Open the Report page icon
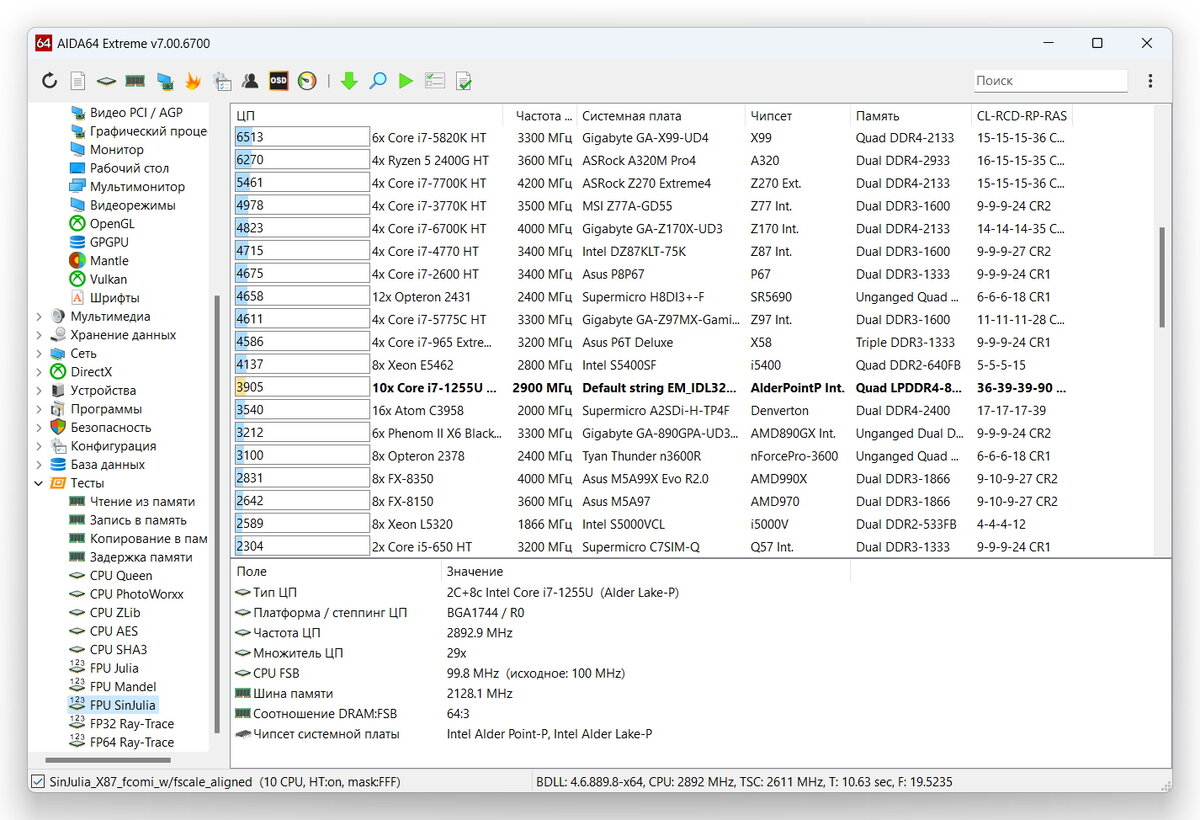The image size is (1200, 820). click(x=77, y=81)
